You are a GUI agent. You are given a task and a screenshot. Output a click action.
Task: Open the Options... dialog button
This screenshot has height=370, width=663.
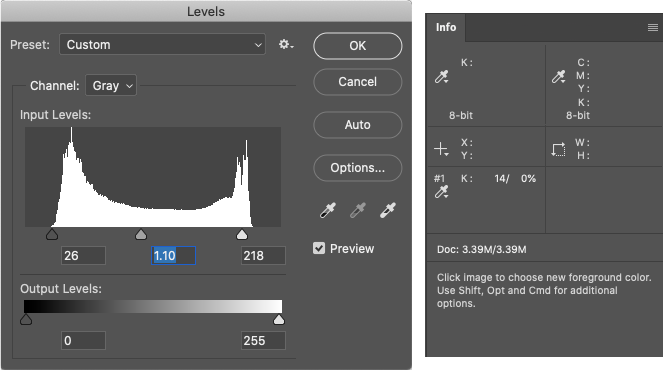(x=358, y=168)
